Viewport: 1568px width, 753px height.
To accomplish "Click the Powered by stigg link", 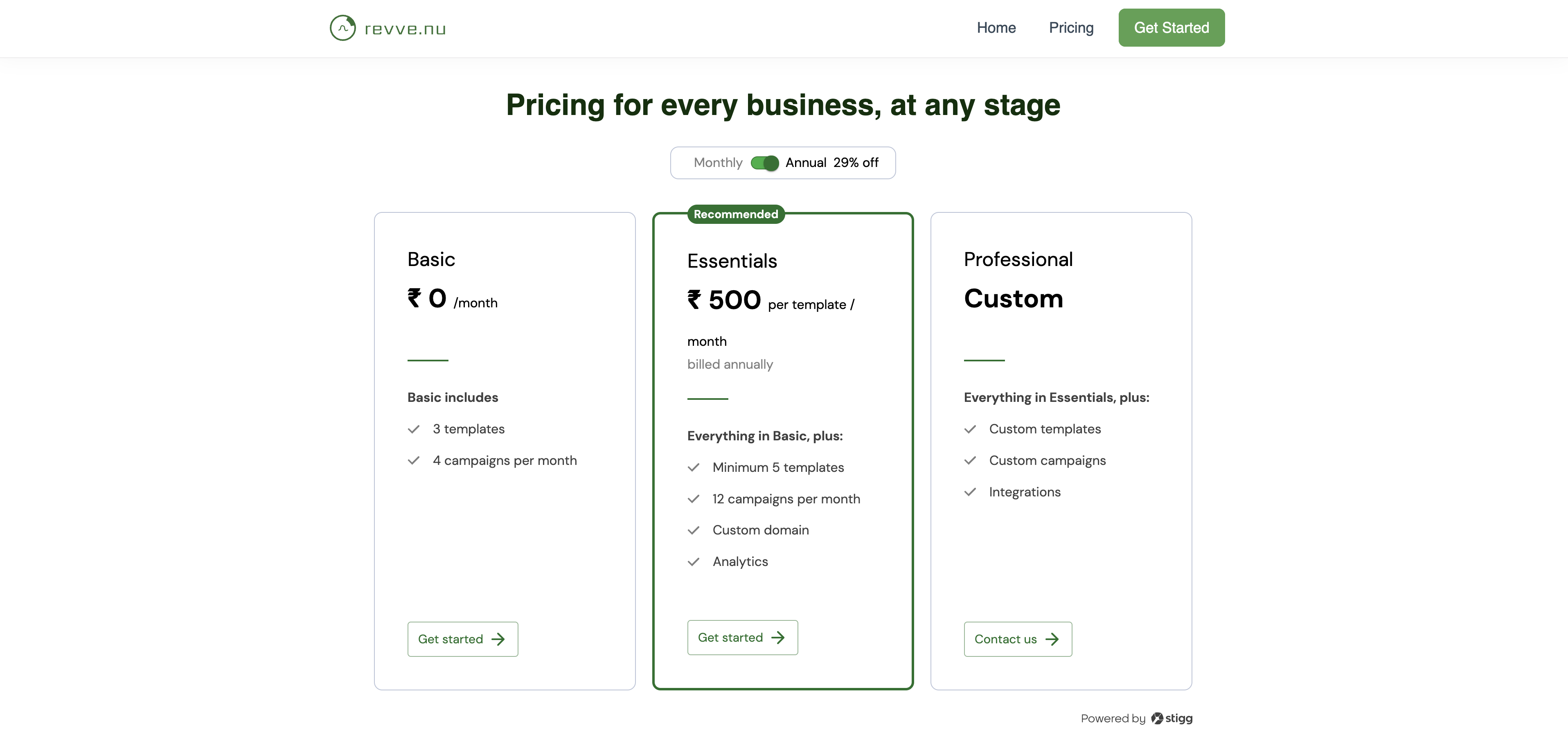I will click(x=1136, y=718).
